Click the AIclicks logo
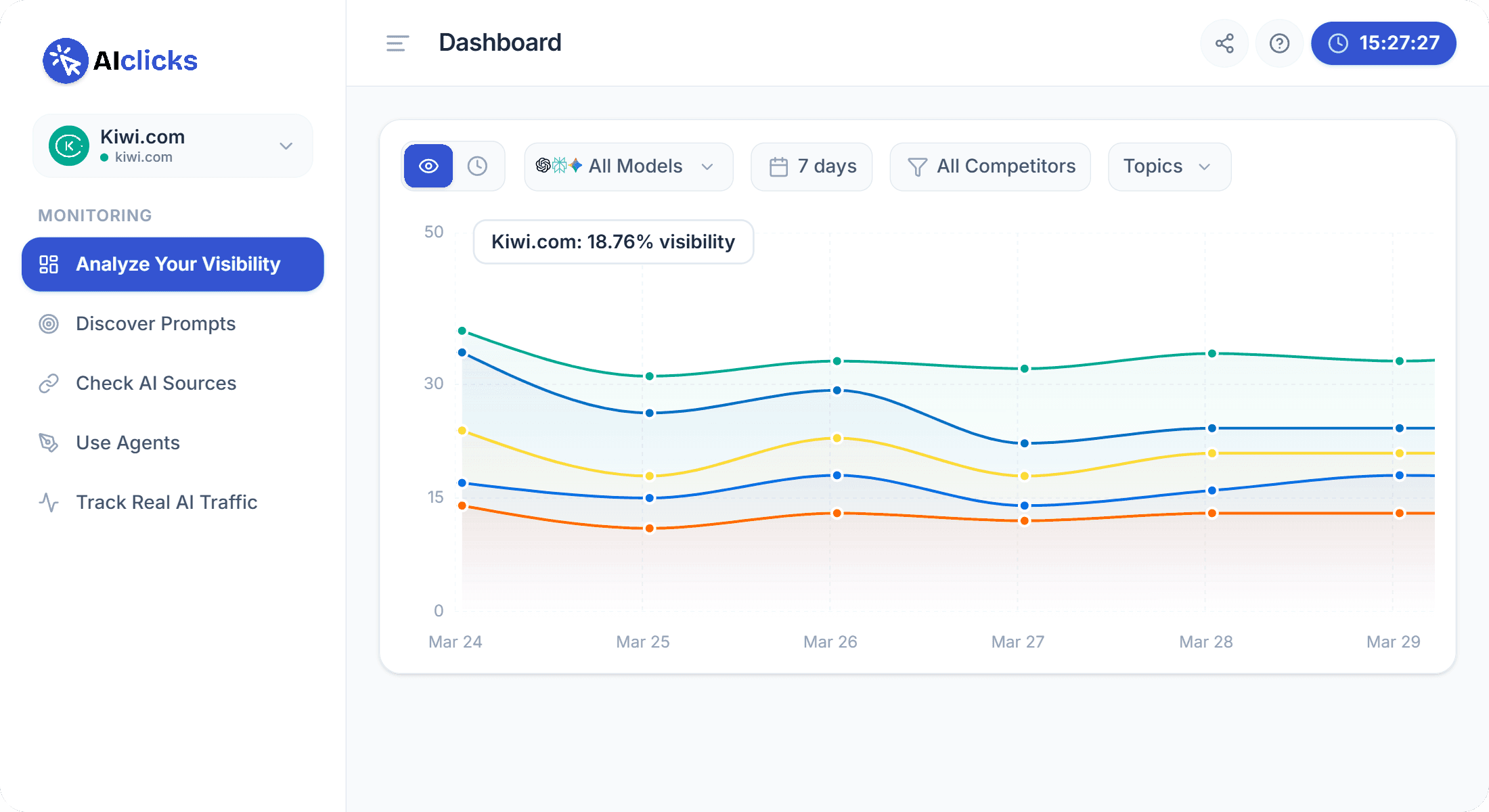Viewport: 1489px width, 812px height. pos(120,61)
